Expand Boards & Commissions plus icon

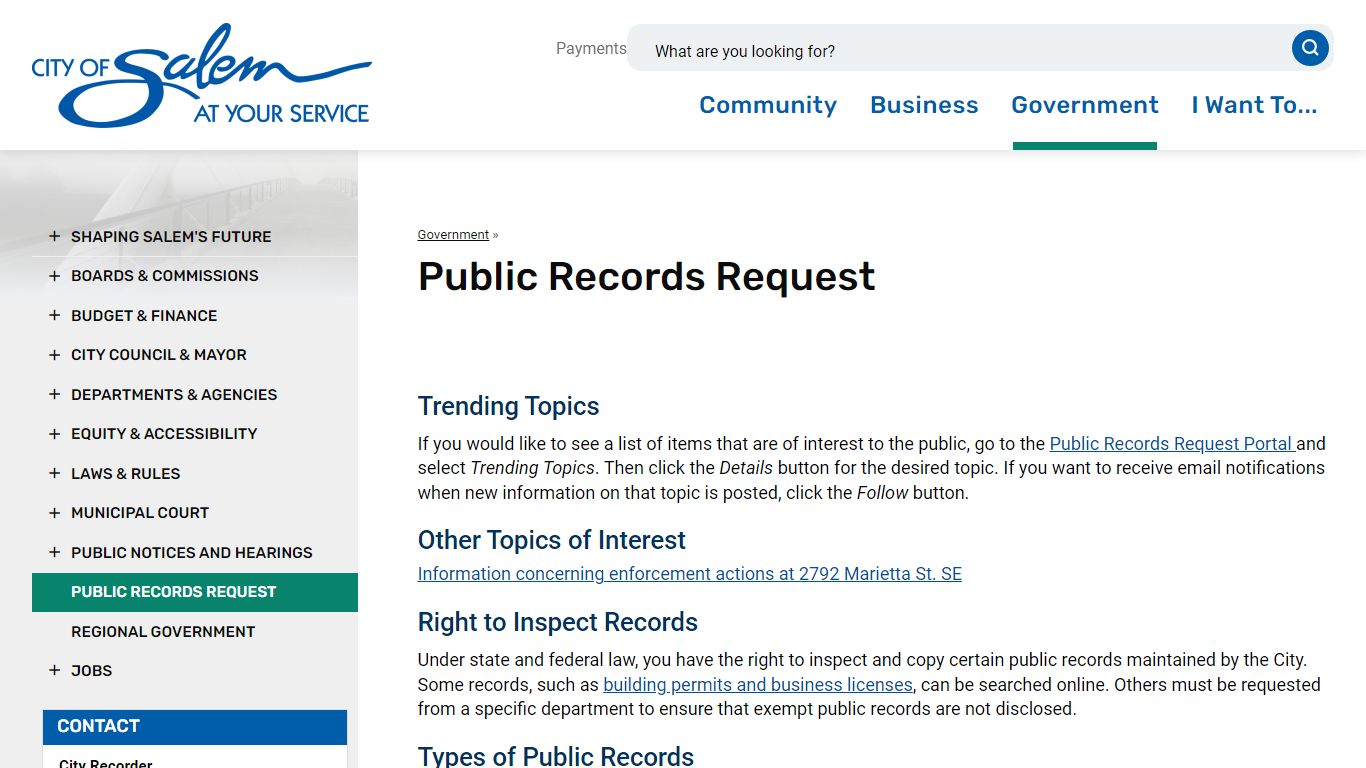[54, 276]
